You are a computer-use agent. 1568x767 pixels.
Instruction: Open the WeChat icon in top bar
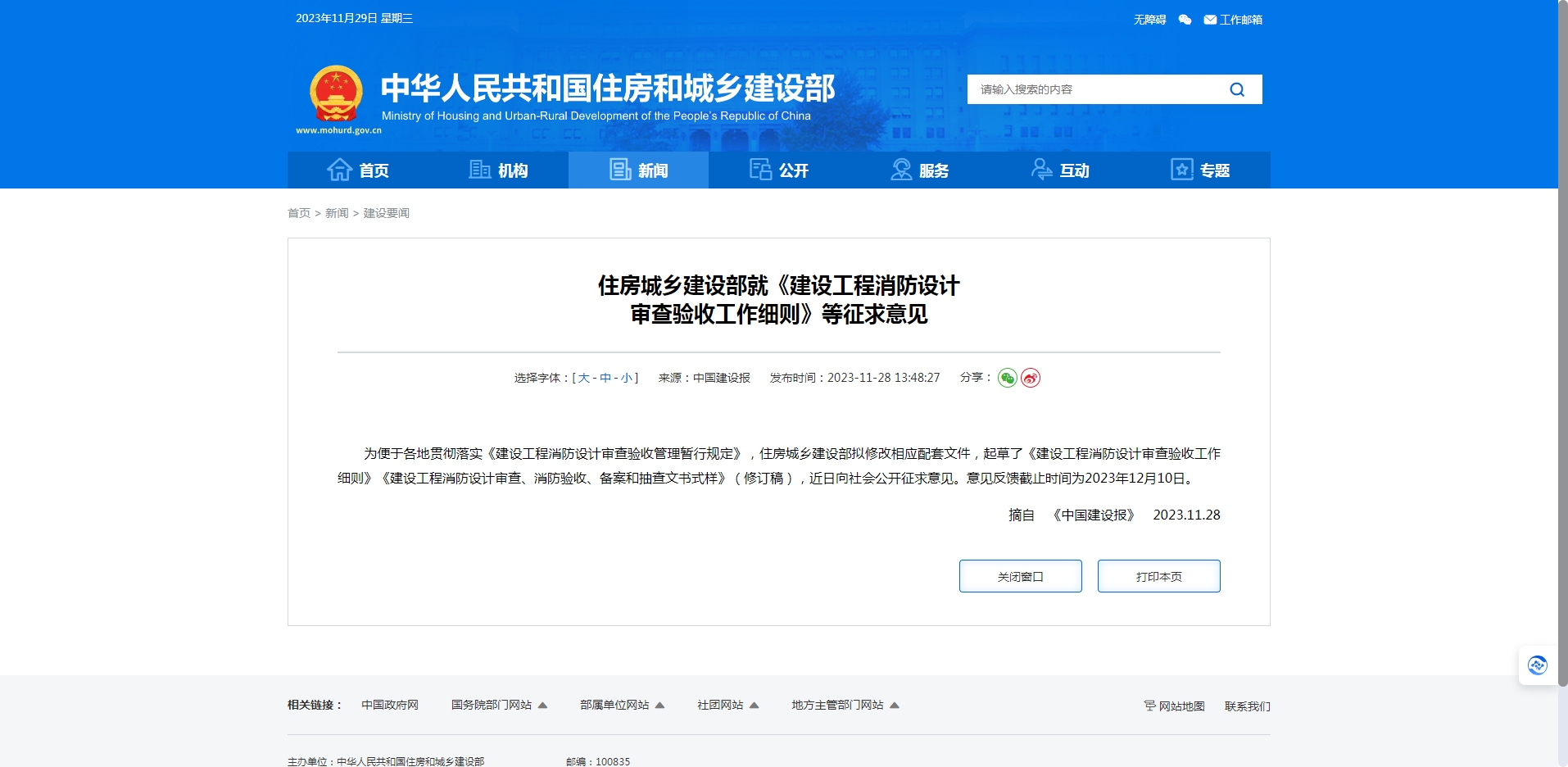pos(1185,20)
